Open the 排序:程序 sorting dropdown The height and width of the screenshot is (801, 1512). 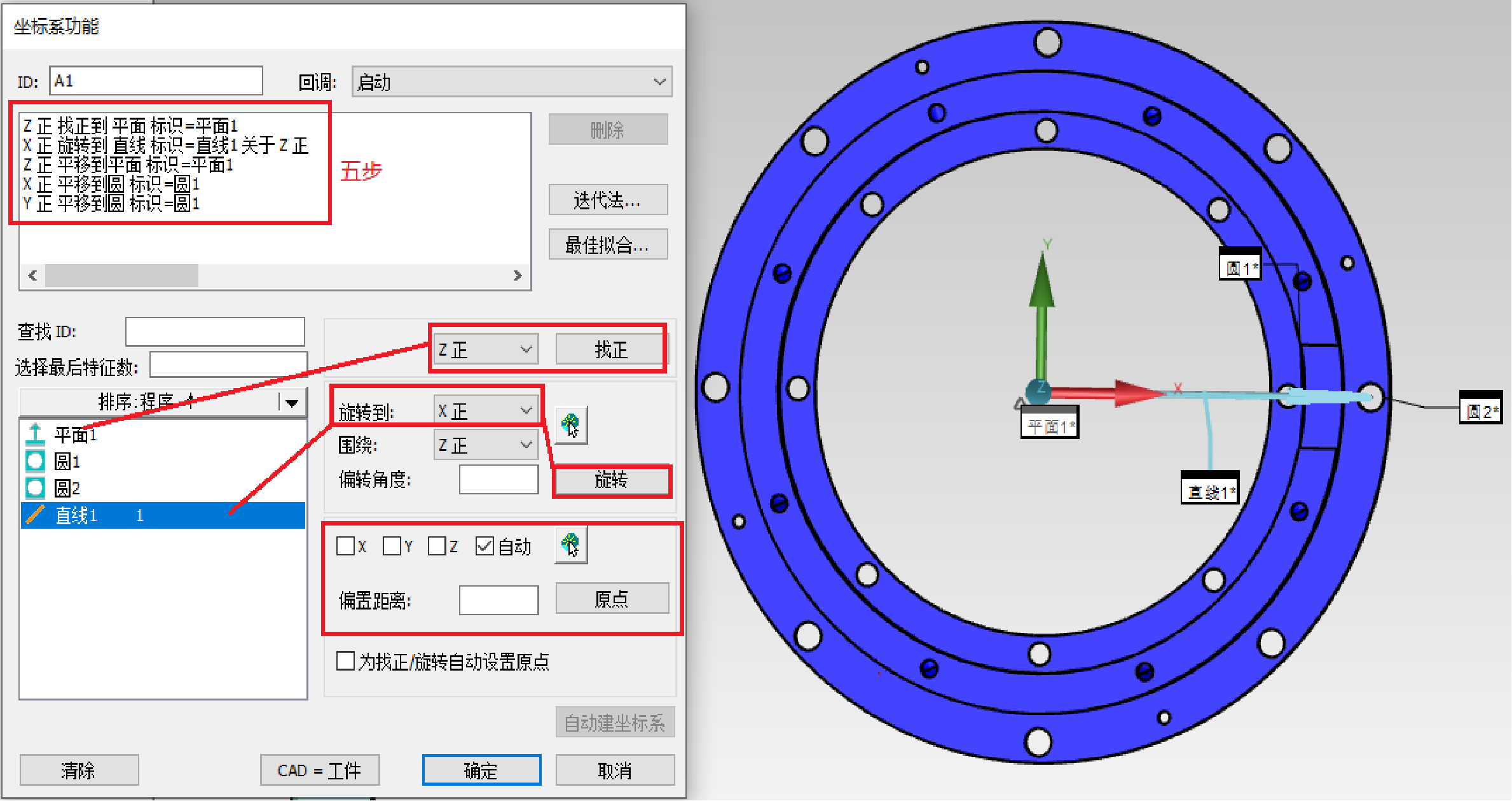(292, 401)
